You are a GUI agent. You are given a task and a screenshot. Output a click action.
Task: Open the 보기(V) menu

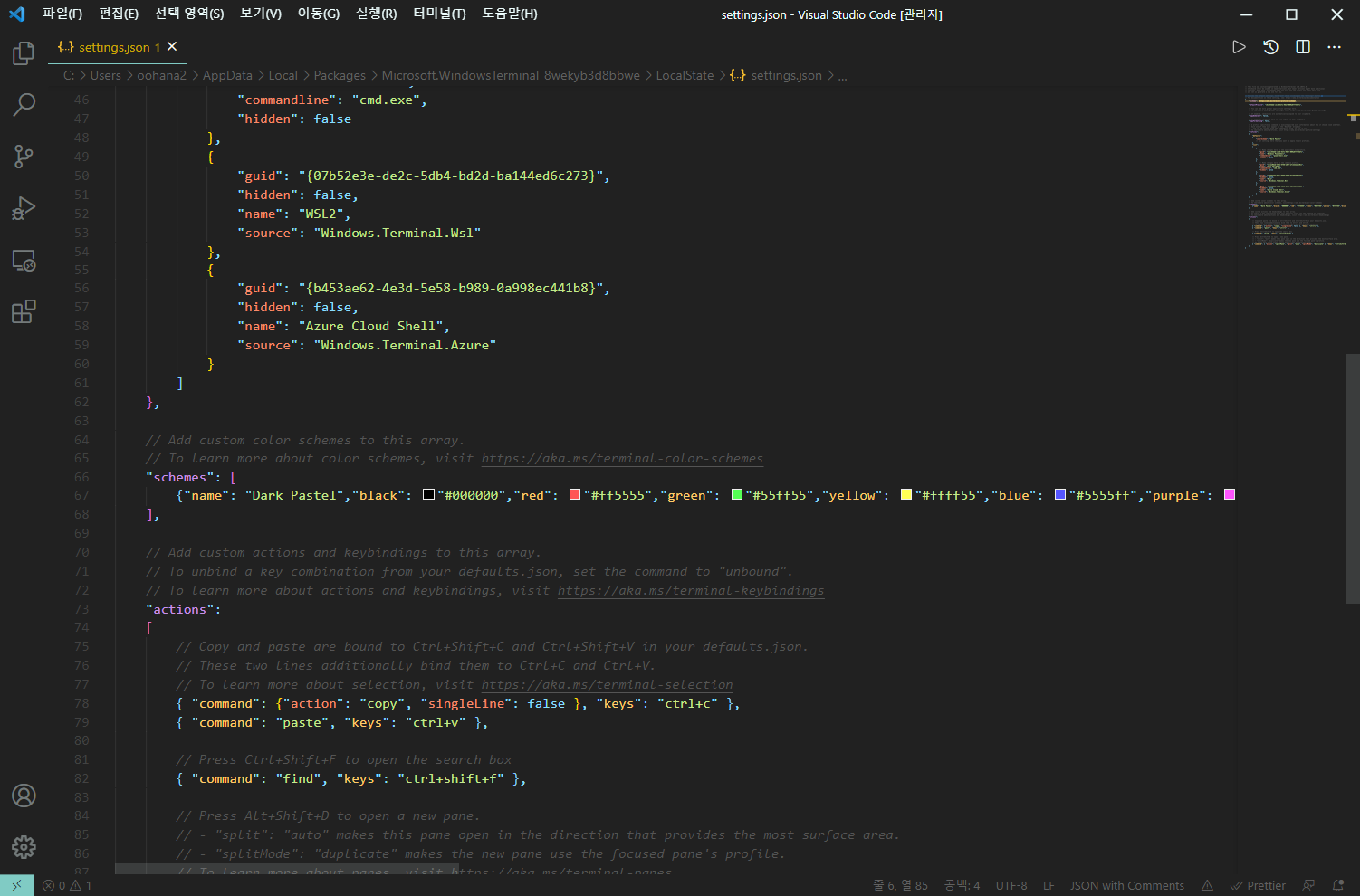point(261,14)
